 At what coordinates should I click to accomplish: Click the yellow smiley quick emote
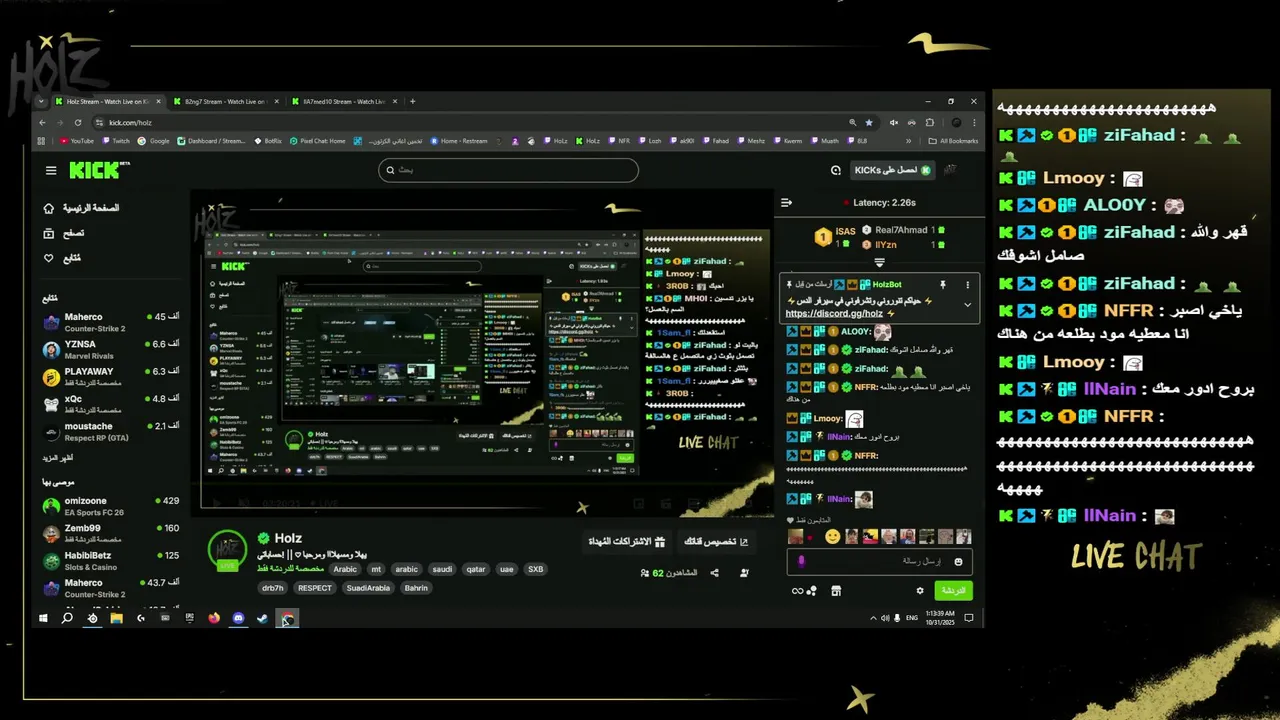(832, 537)
